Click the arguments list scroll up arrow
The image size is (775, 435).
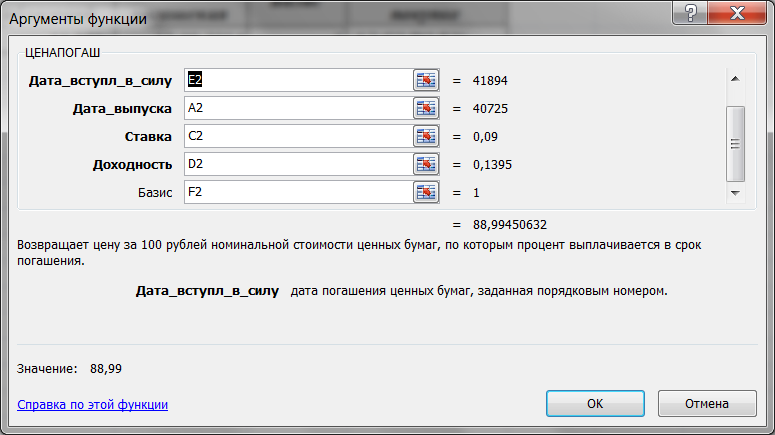click(x=735, y=79)
